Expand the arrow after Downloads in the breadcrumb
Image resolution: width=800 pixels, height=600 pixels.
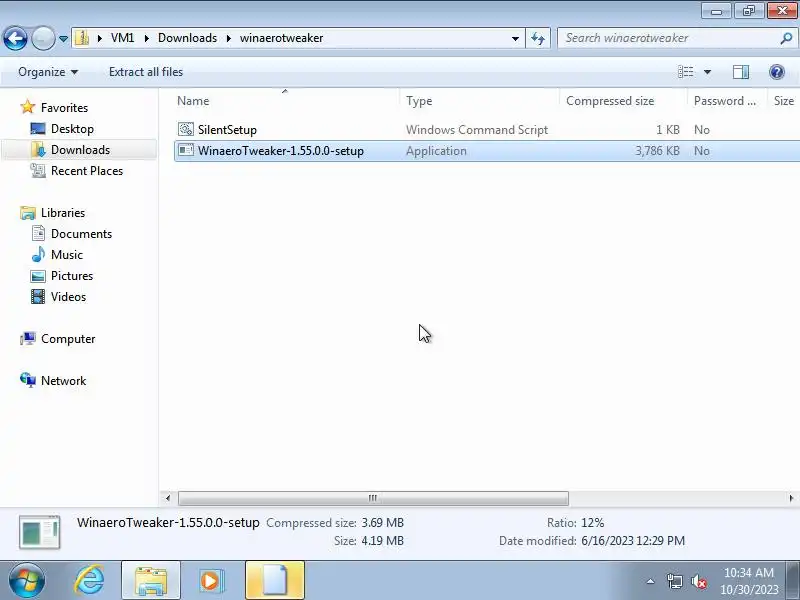(x=229, y=38)
